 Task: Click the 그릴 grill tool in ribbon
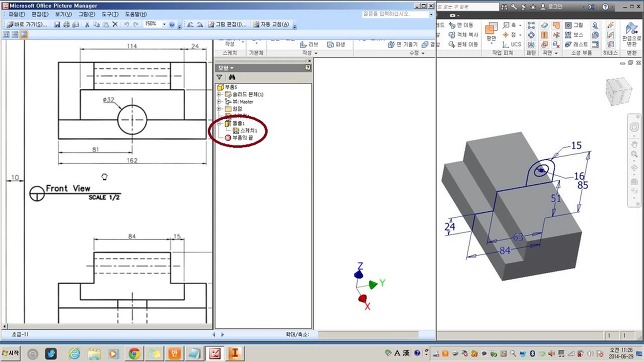574,25
